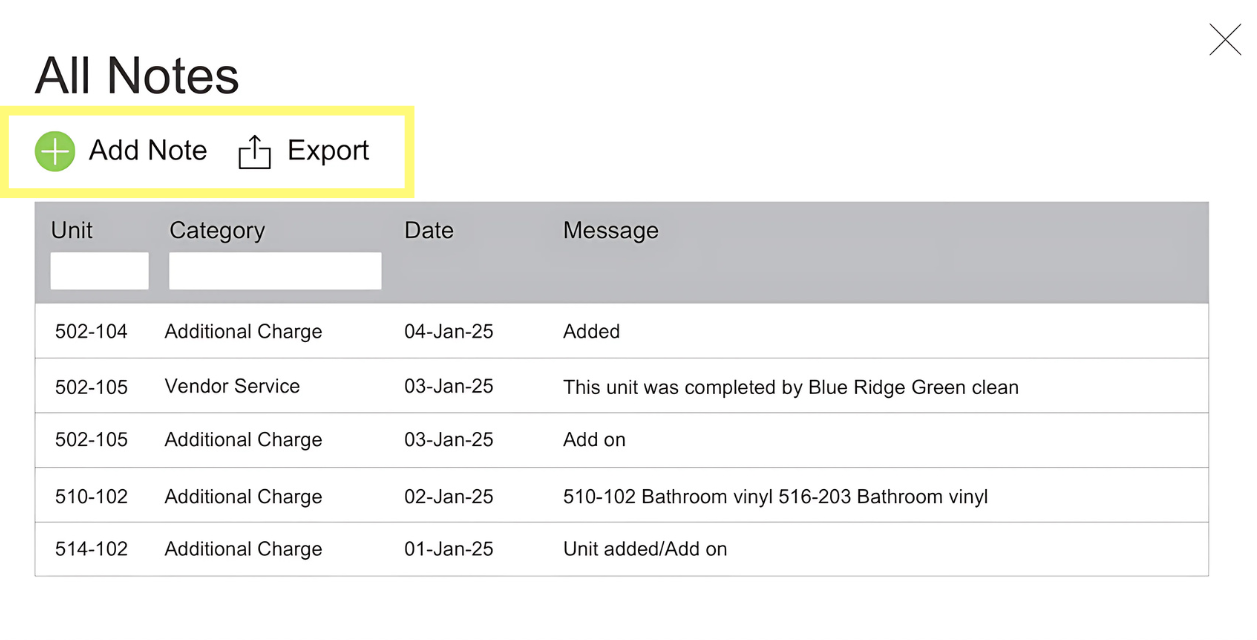Click the 'Unit added/Add on' message
This screenshot has height=640, width=1257.
pyautogui.click(x=645, y=549)
